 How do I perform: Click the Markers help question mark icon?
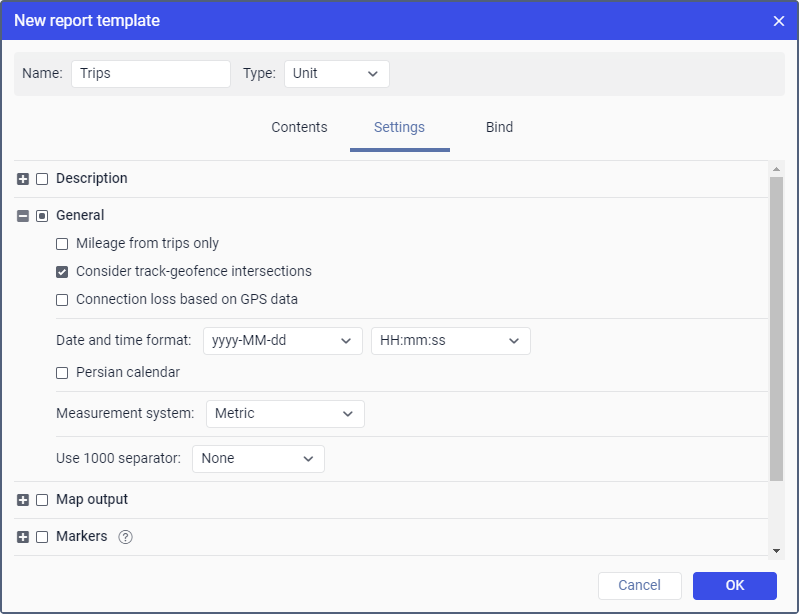(x=125, y=537)
